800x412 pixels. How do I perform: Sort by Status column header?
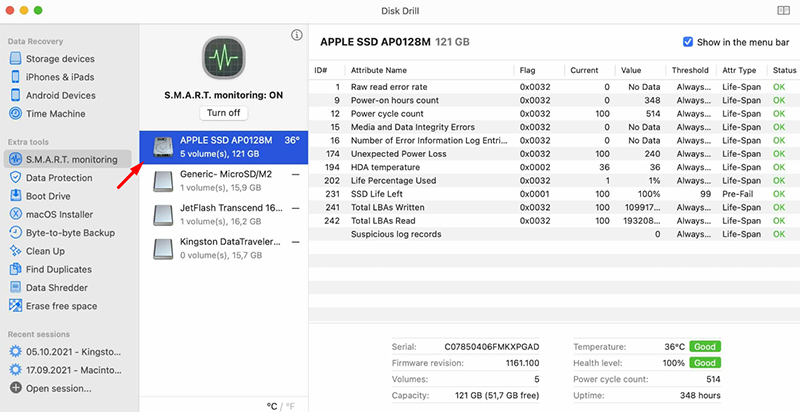pos(784,70)
